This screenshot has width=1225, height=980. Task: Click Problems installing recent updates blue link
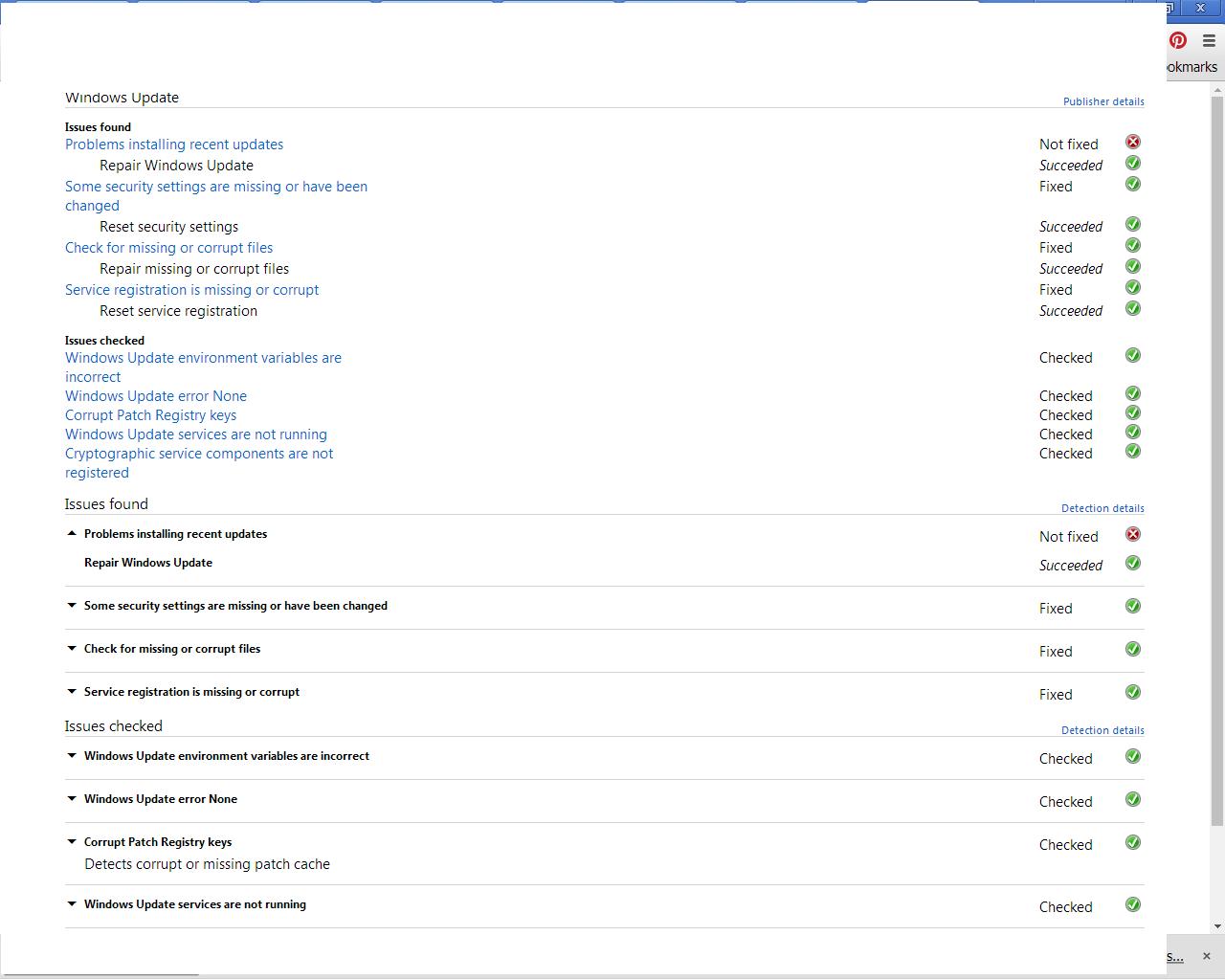pyautogui.click(x=174, y=145)
